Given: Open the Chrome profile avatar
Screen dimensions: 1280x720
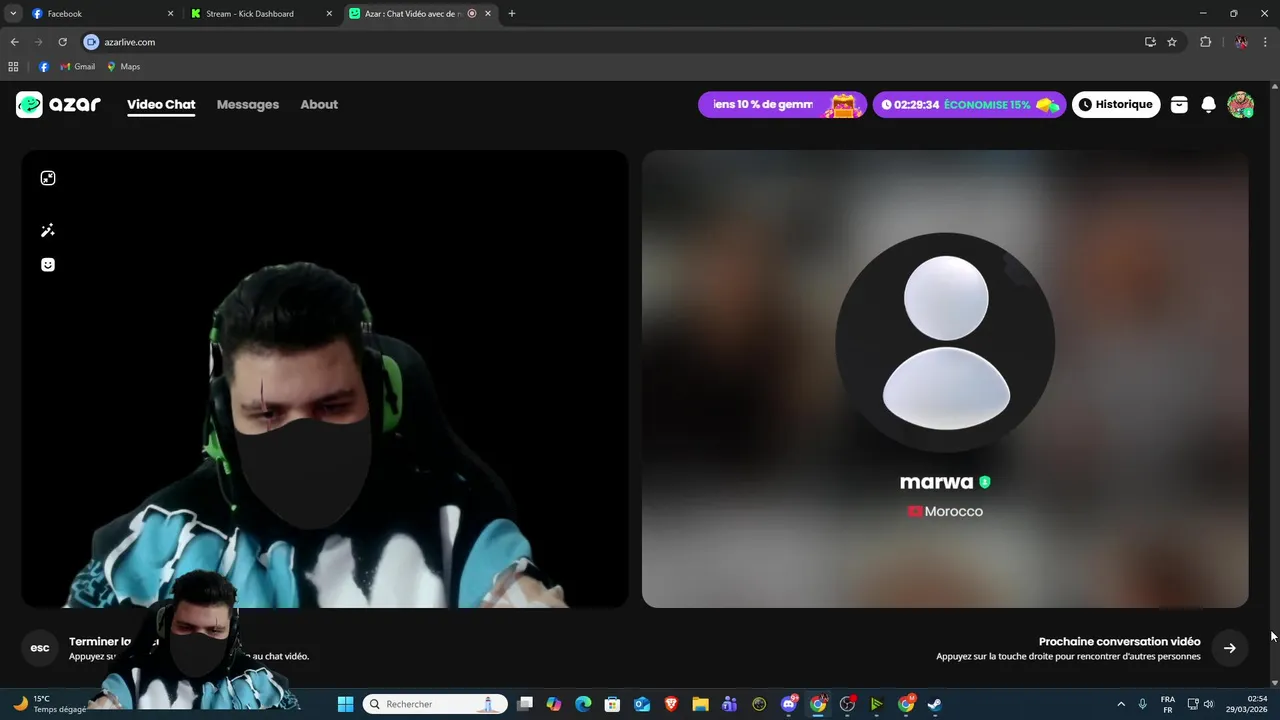Looking at the screenshot, I should (x=1241, y=42).
